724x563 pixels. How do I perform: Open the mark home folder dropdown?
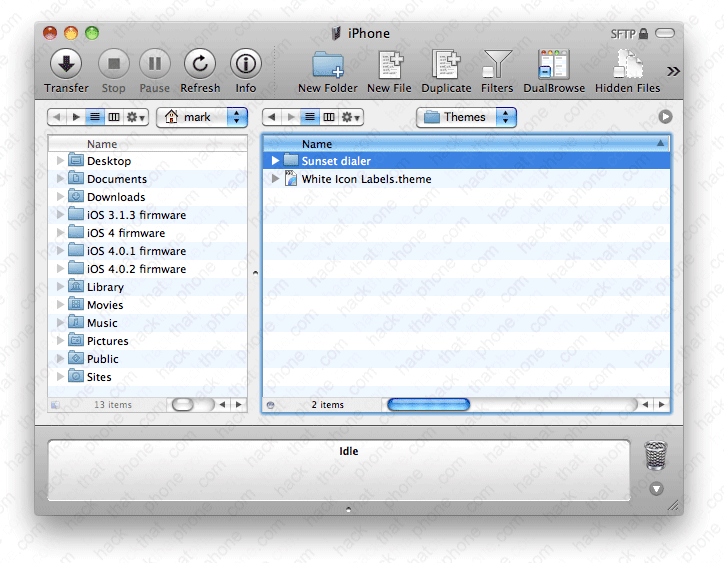tap(201, 117)
